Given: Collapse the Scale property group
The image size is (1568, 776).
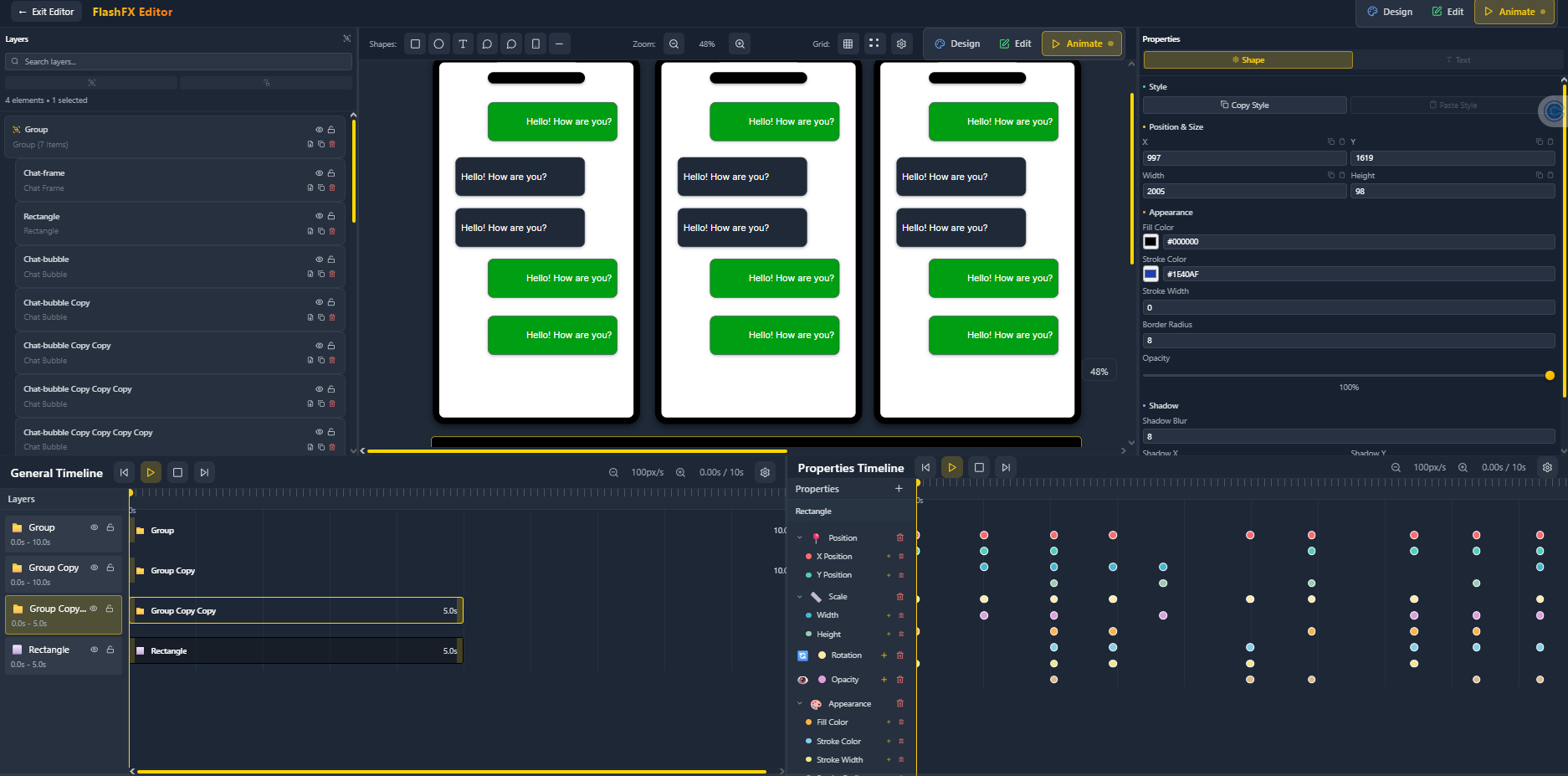Looking at the screenshot, I should pos(800,597).
